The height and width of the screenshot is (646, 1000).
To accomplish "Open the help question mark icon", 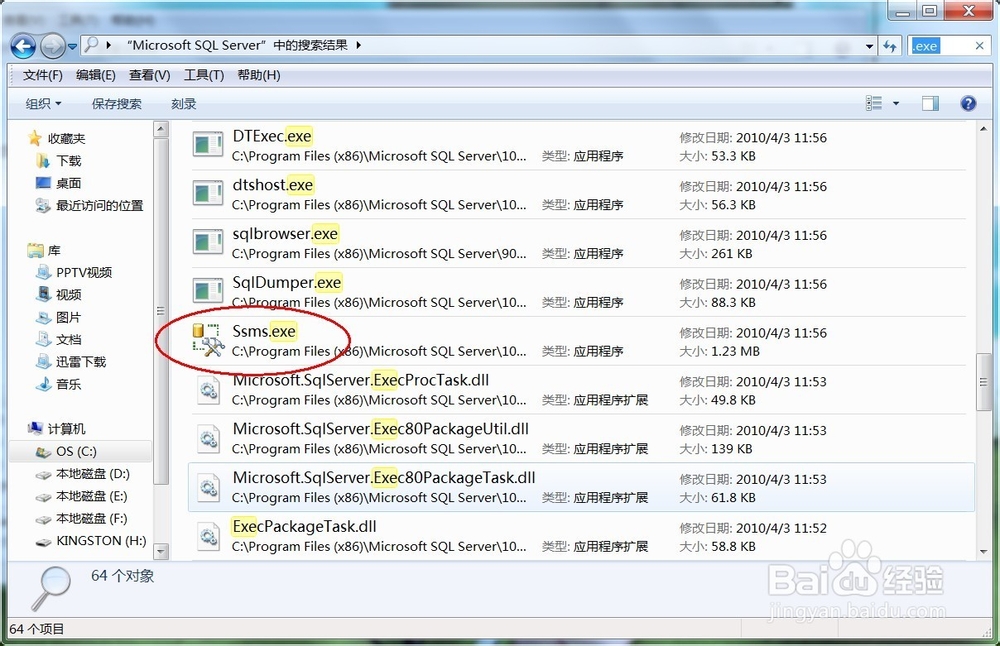I will coord(968,103).
